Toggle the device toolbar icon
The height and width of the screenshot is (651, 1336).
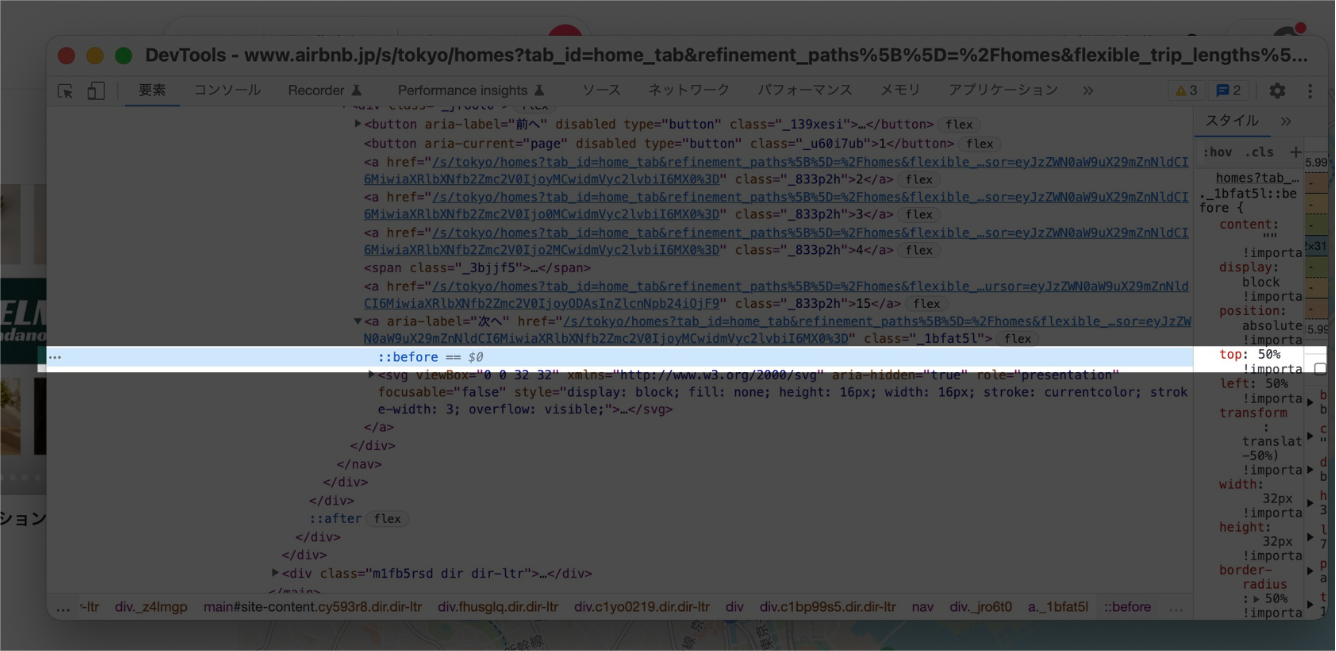(96, 90)
